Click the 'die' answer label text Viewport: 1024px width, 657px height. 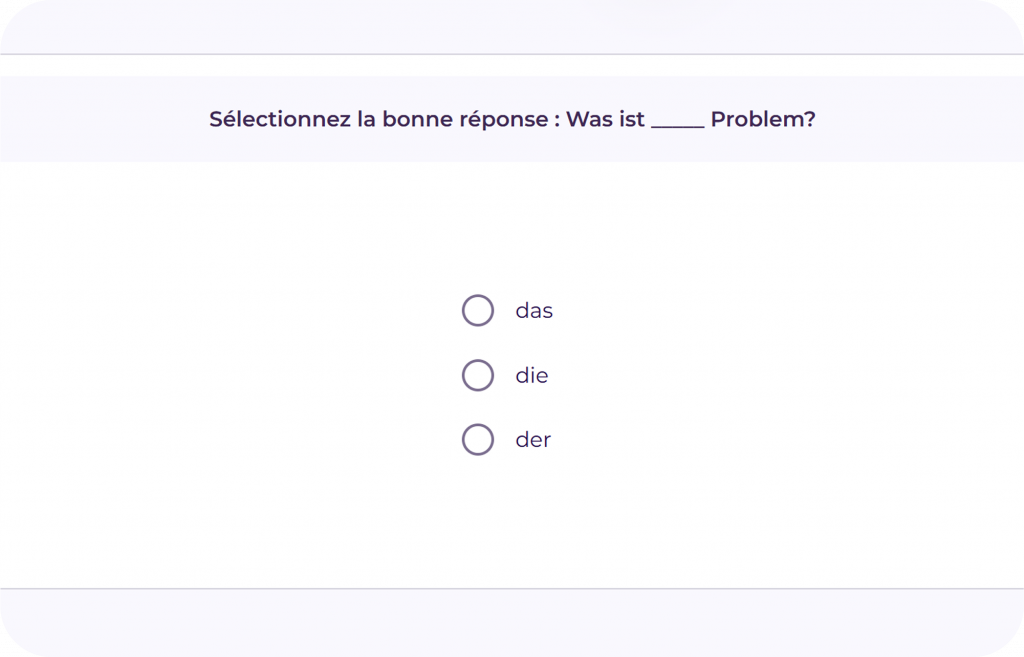(x=532, y=376)
